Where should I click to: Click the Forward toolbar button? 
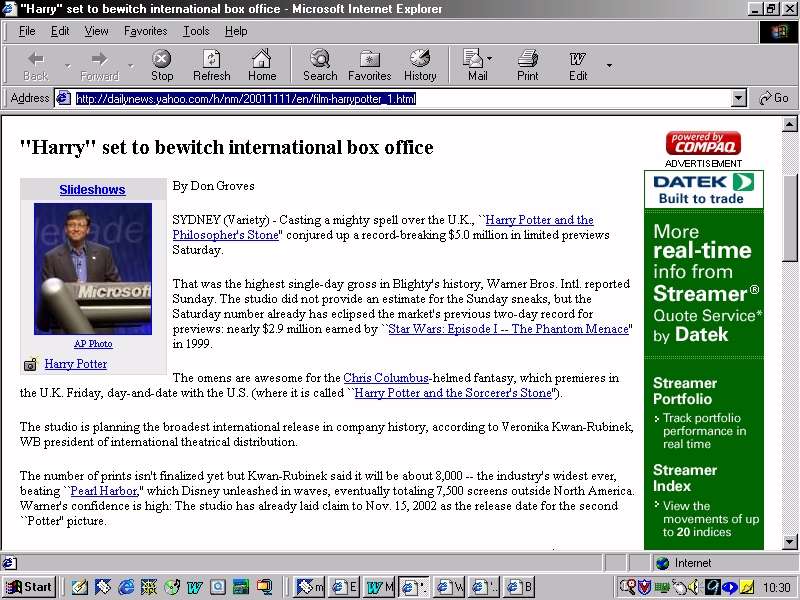tap(99, 66)
